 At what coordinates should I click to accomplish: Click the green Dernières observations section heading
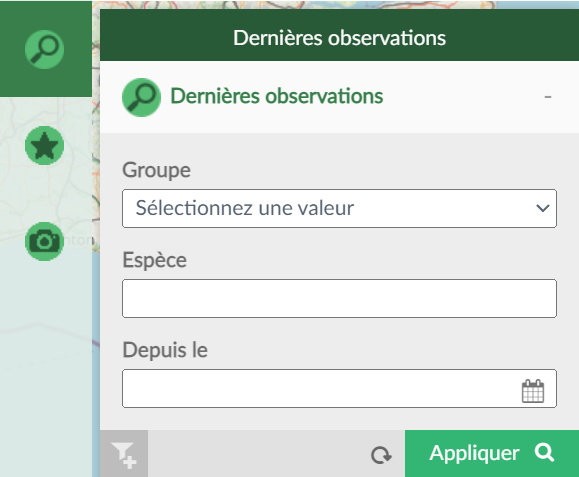(x=277, y=96)
